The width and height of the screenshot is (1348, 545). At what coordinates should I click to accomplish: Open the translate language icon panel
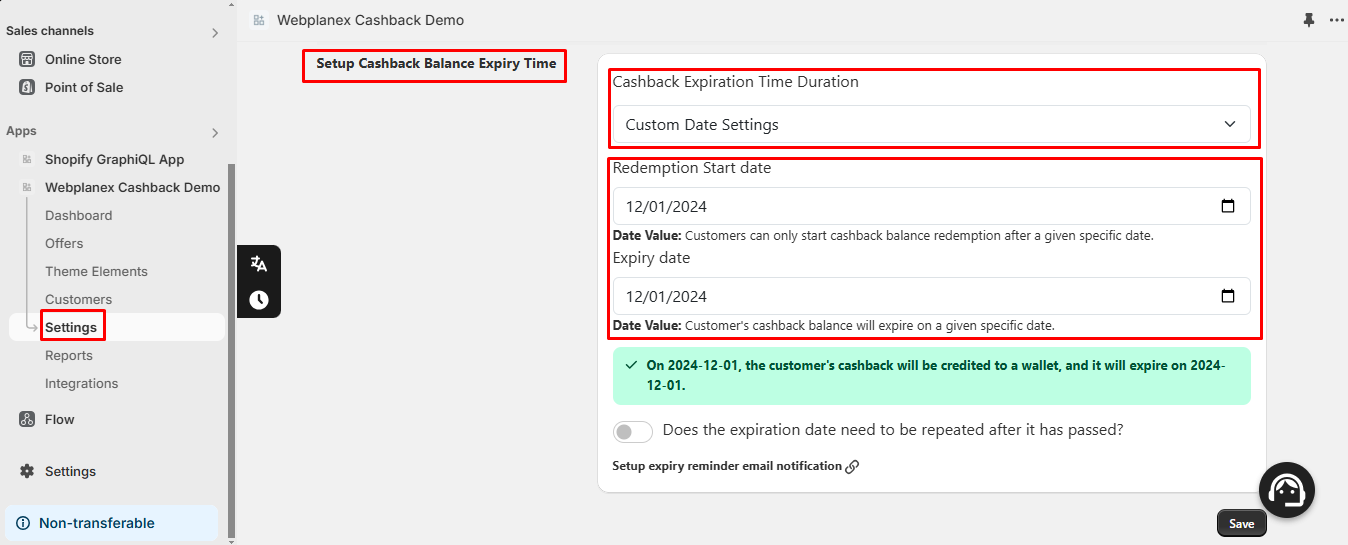click(x=259, y=264)
